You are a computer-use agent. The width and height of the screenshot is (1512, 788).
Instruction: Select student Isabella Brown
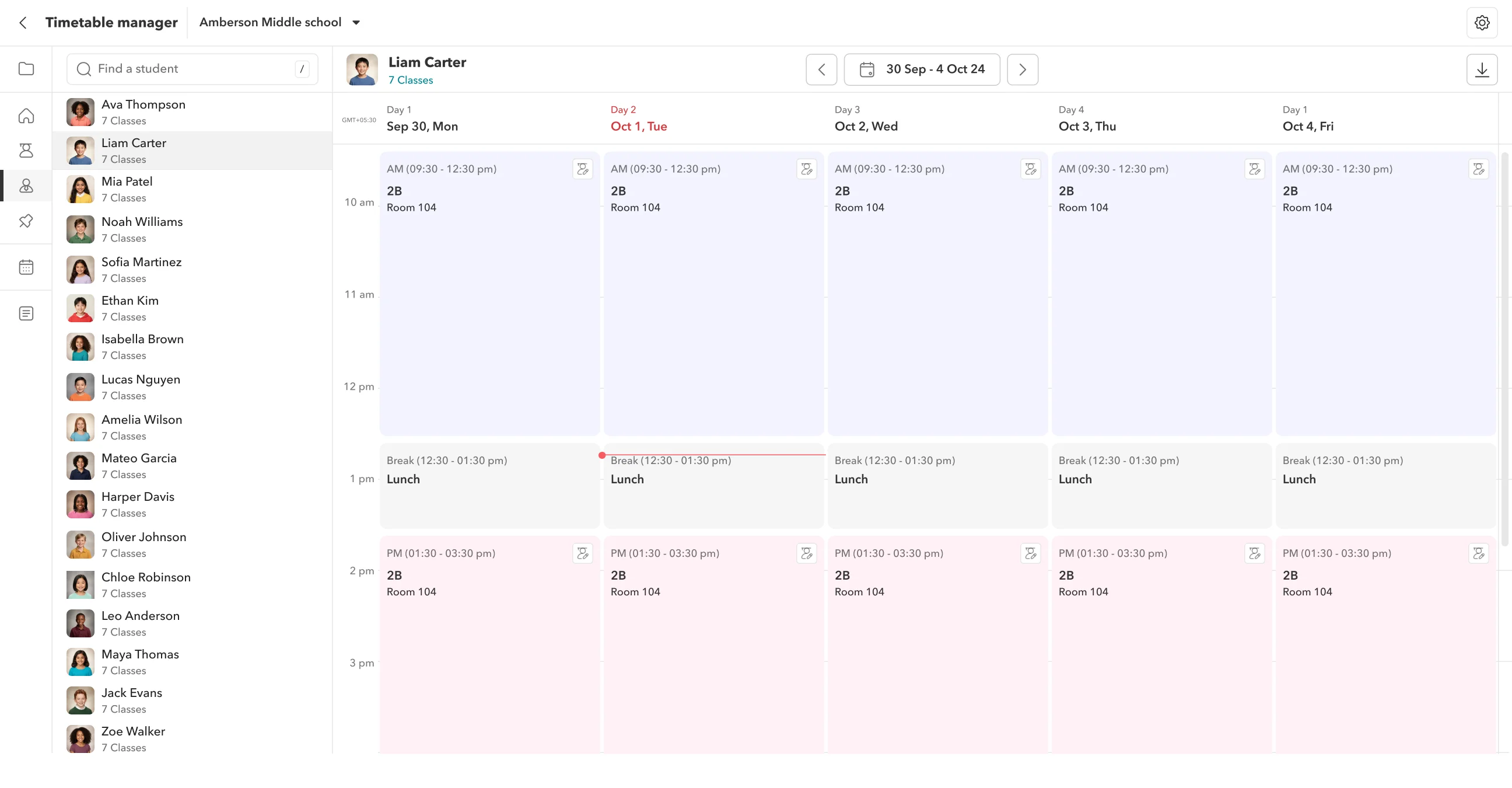click(192, 347)
